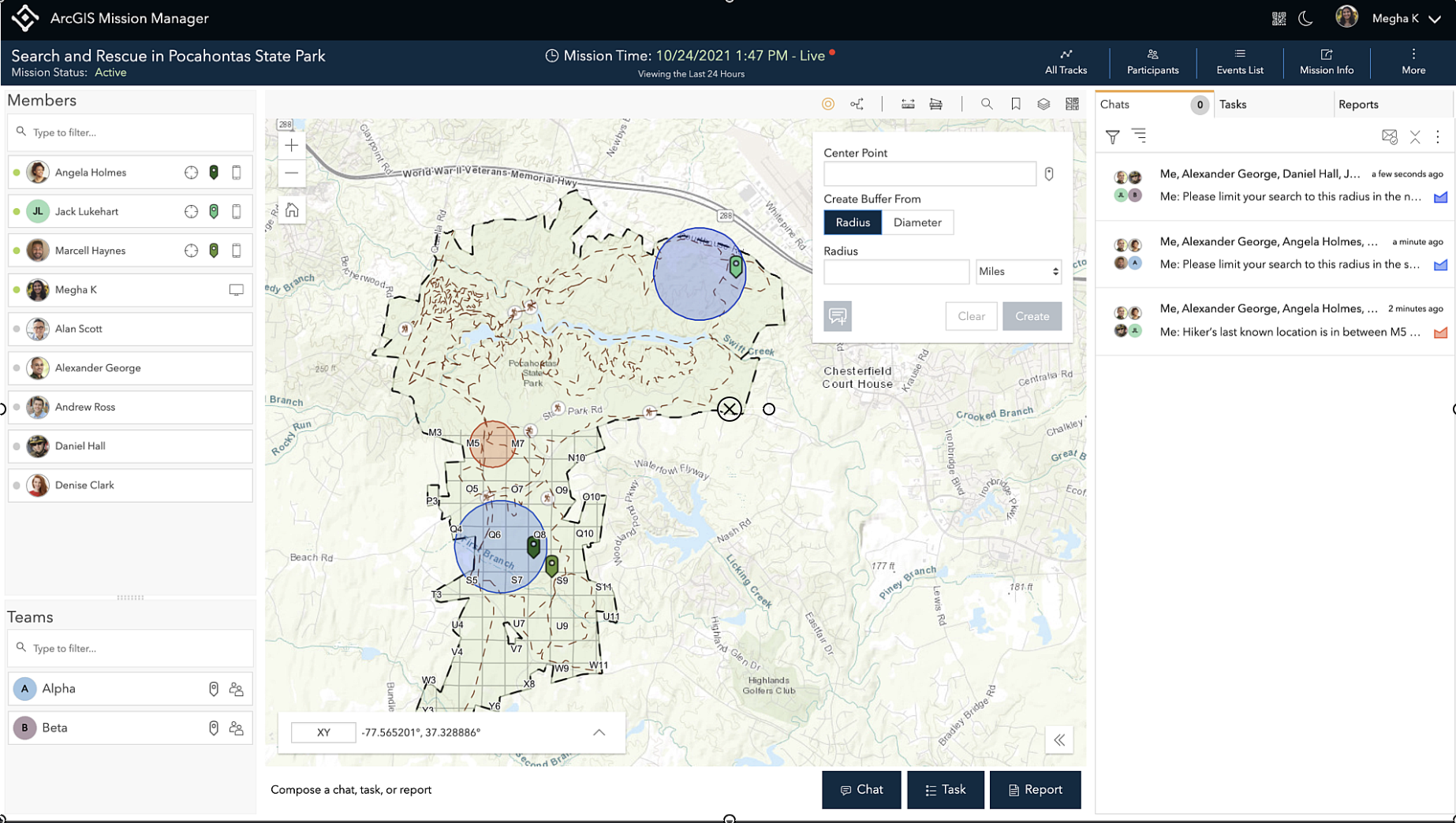Focus the Members filter search box

coord(130,132)
